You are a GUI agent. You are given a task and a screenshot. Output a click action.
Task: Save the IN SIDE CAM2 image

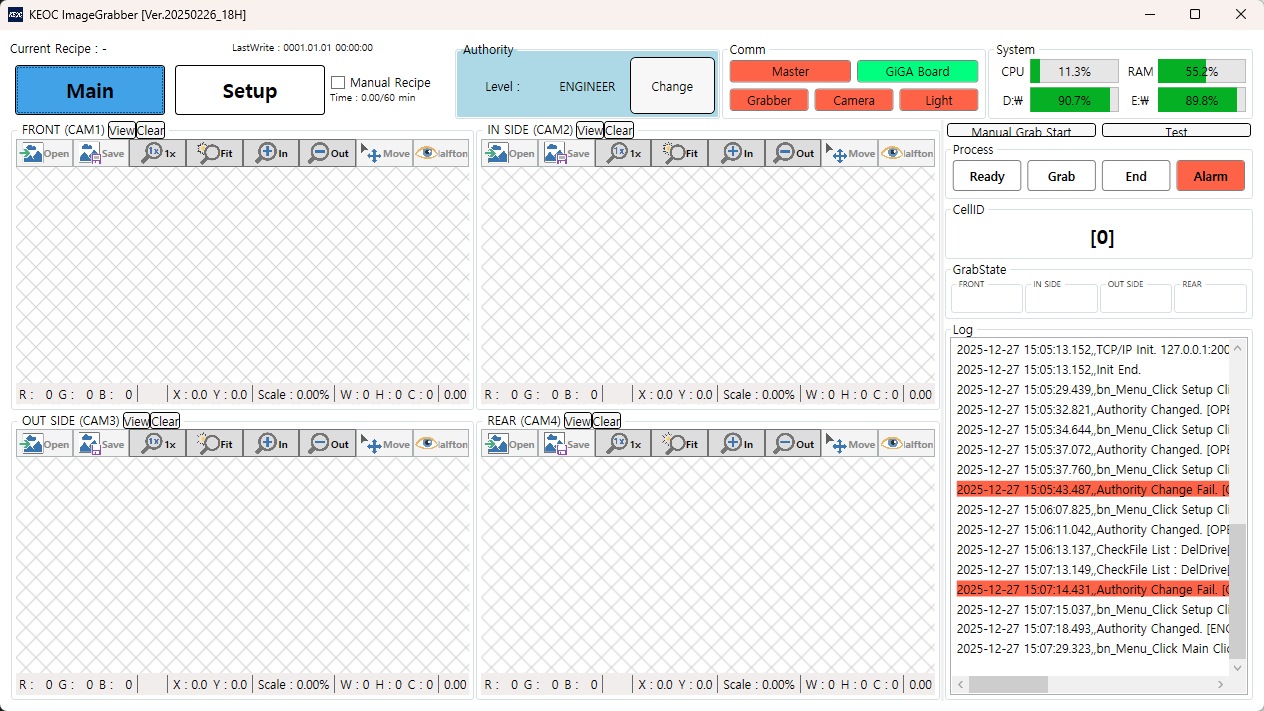(566, 153)
